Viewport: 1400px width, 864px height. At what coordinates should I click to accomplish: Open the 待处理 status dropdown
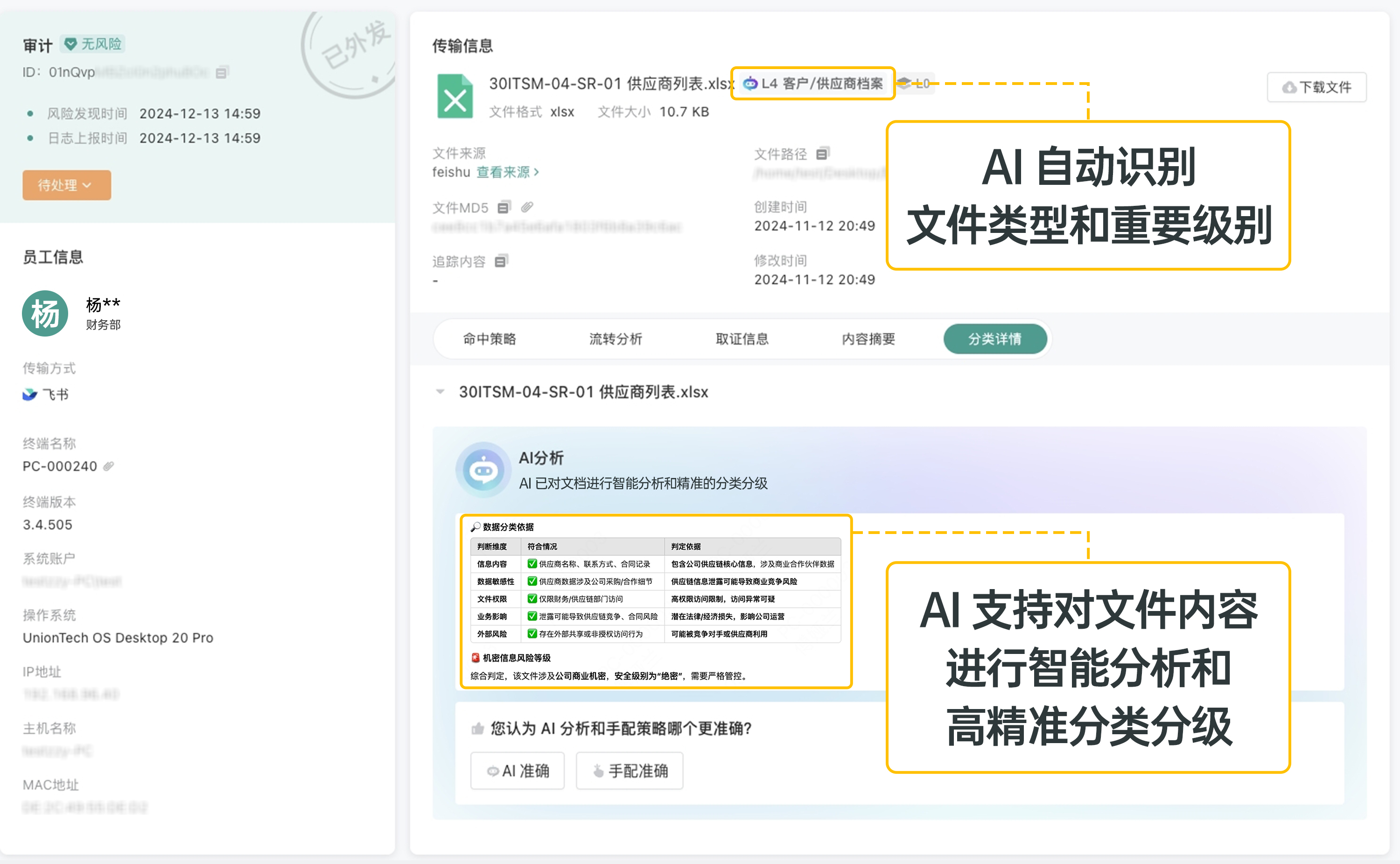pos(66,185)
